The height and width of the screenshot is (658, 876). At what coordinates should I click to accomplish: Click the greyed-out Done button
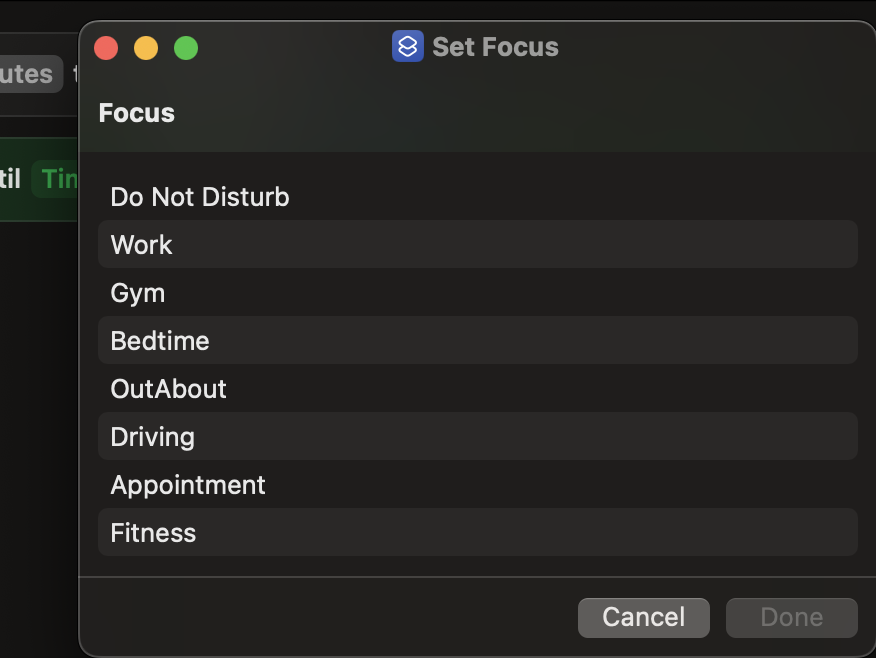(791, 618)
